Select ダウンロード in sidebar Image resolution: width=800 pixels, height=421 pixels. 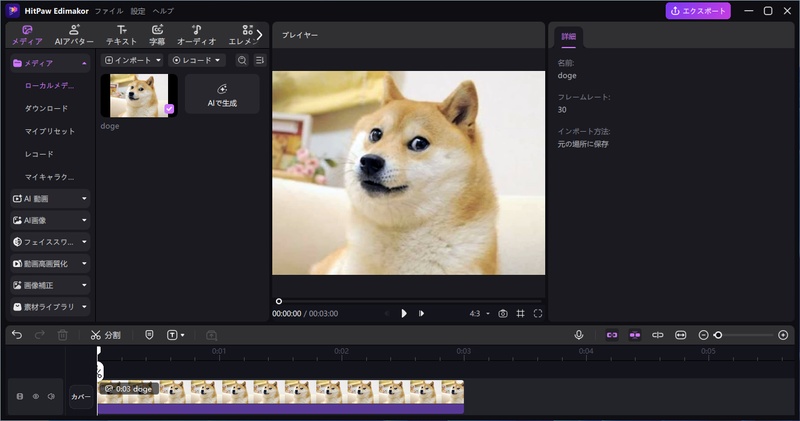click(x=46, y=108)
